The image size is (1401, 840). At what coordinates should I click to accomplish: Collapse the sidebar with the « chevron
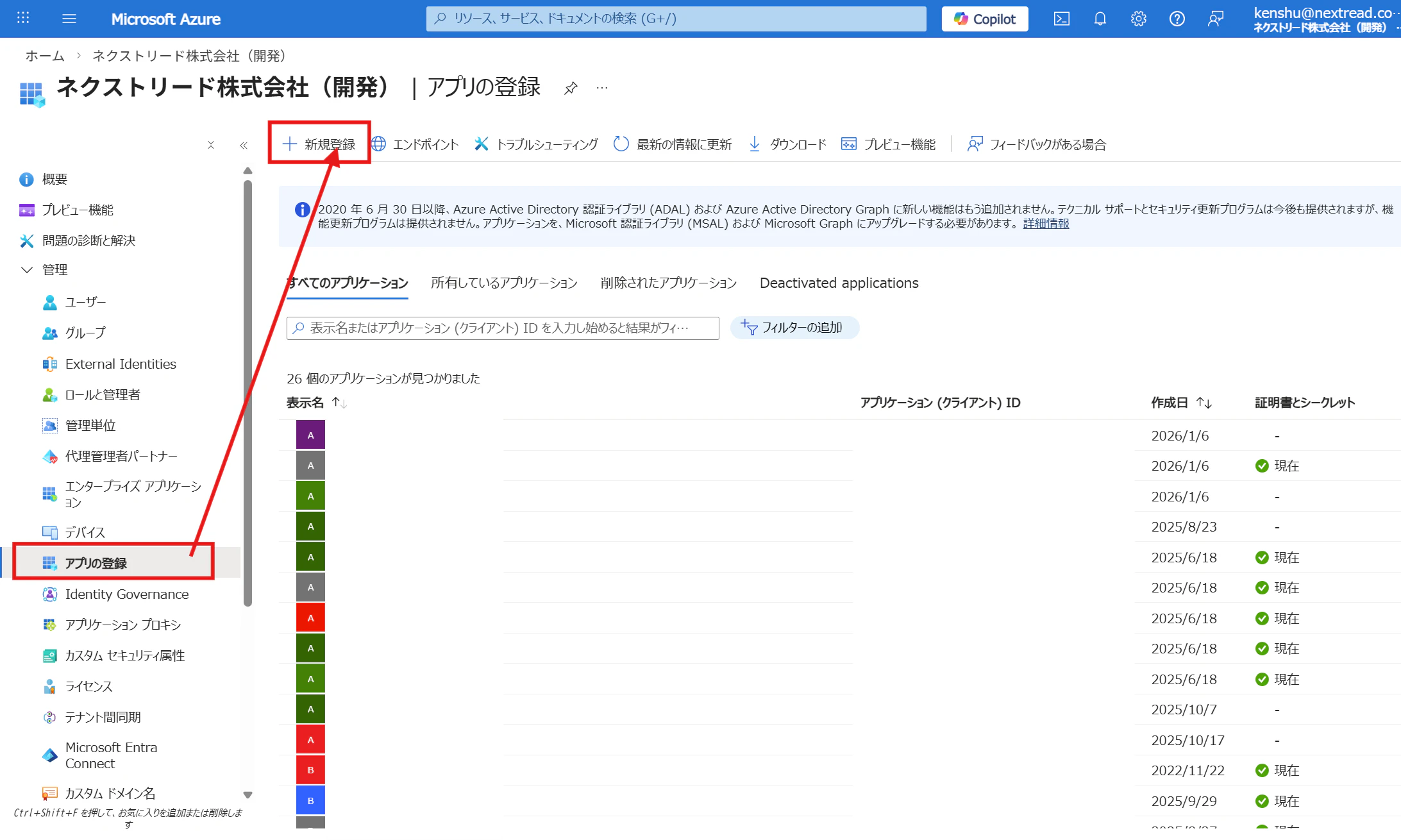pyautogui.click(x=244, y=145)
